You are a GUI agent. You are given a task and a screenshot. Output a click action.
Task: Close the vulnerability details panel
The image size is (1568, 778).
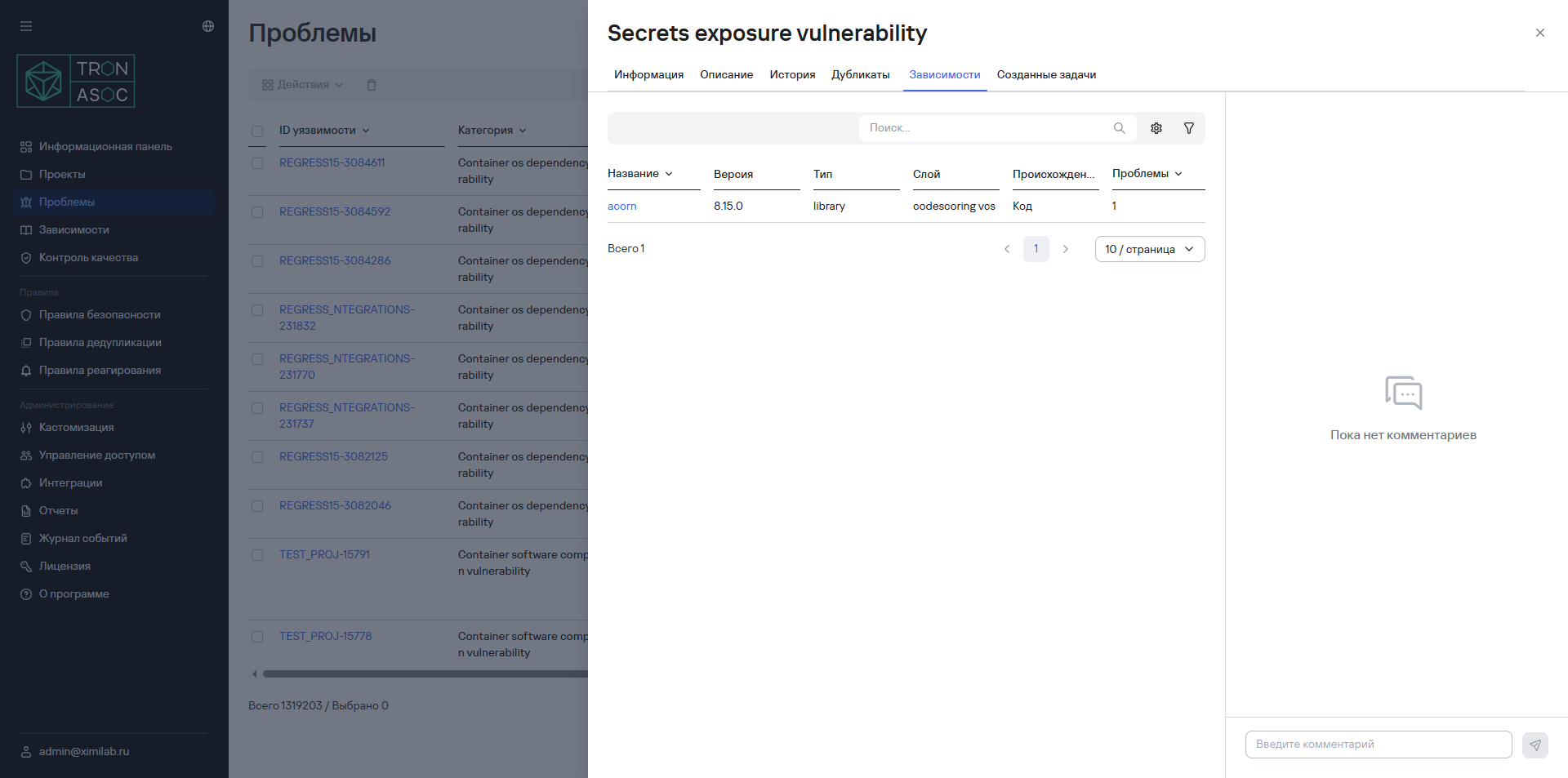click(1539, 33)
